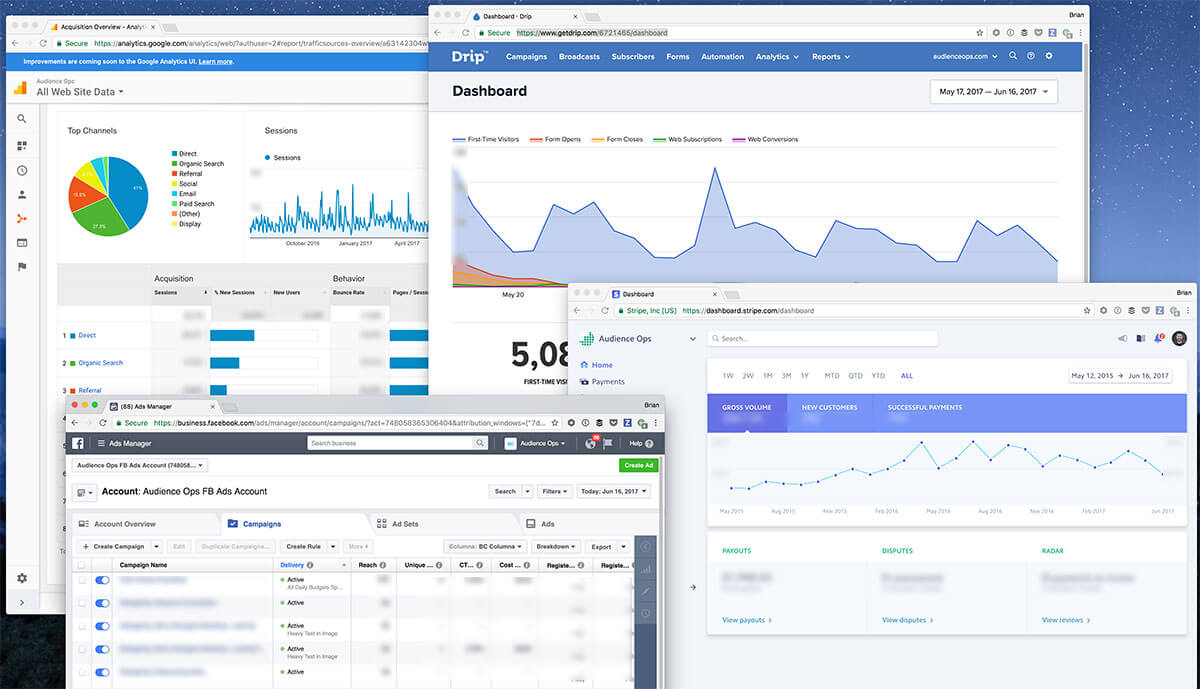Toggle fifth campaign switch in Ads Manager
Image resolution: width=1200 pixels, height=689 pixels.
(x=102, y=672)
